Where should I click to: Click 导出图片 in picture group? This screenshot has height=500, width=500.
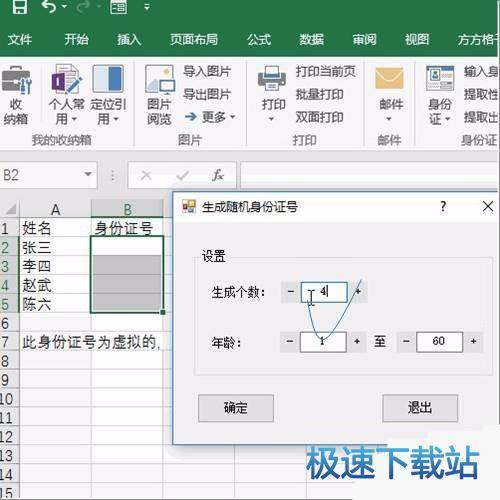coord(207,94)
